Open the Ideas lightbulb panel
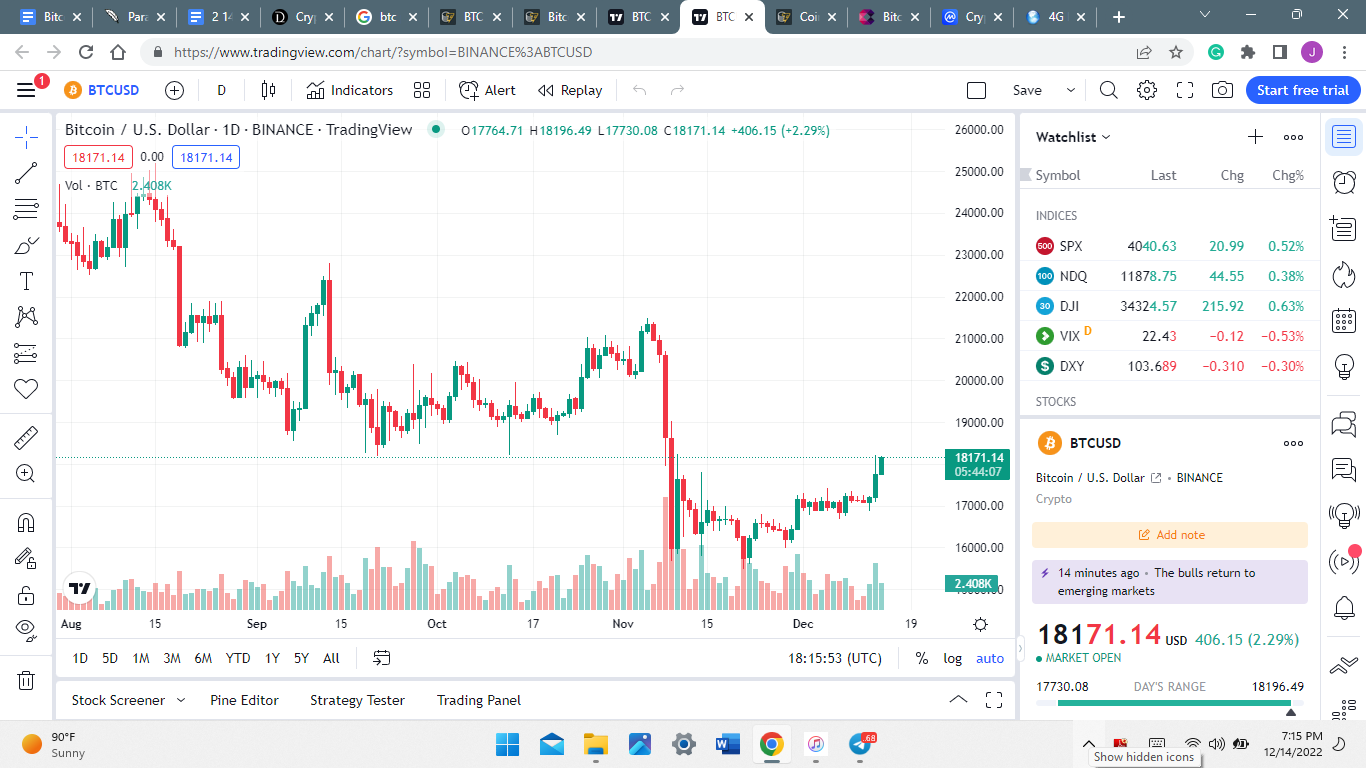 pos(1344,367)
